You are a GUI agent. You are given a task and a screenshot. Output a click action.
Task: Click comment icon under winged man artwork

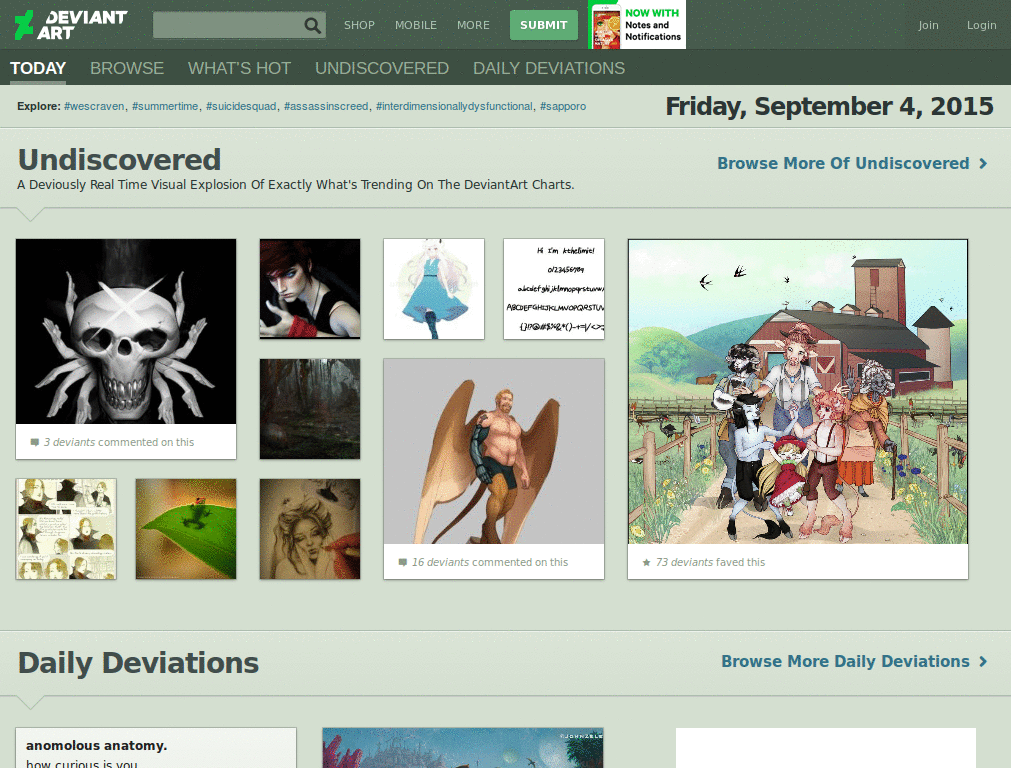(402, 562)
